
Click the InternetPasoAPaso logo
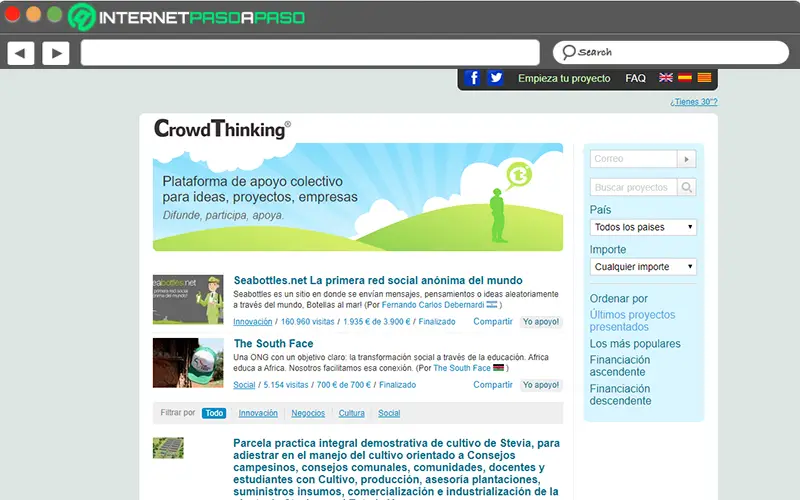click(x=187, y=17)
